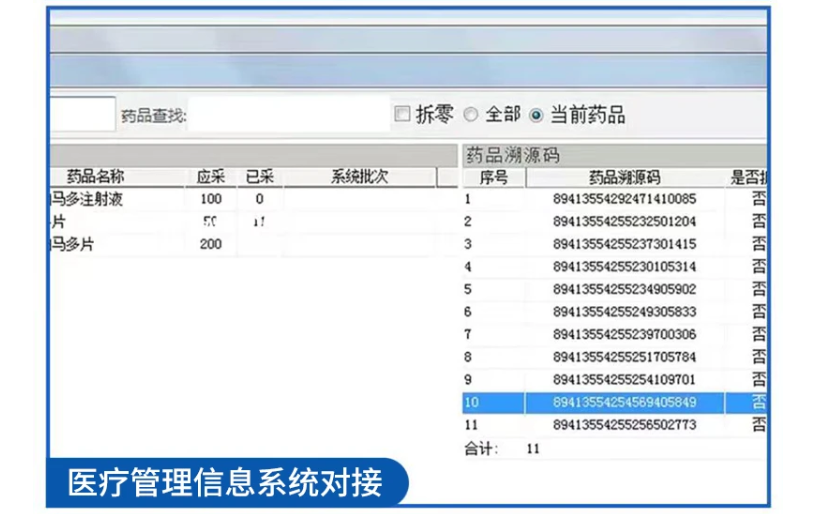Click trace code row number 5
Viewport: 820px width, 514px height.
point(468,289)
